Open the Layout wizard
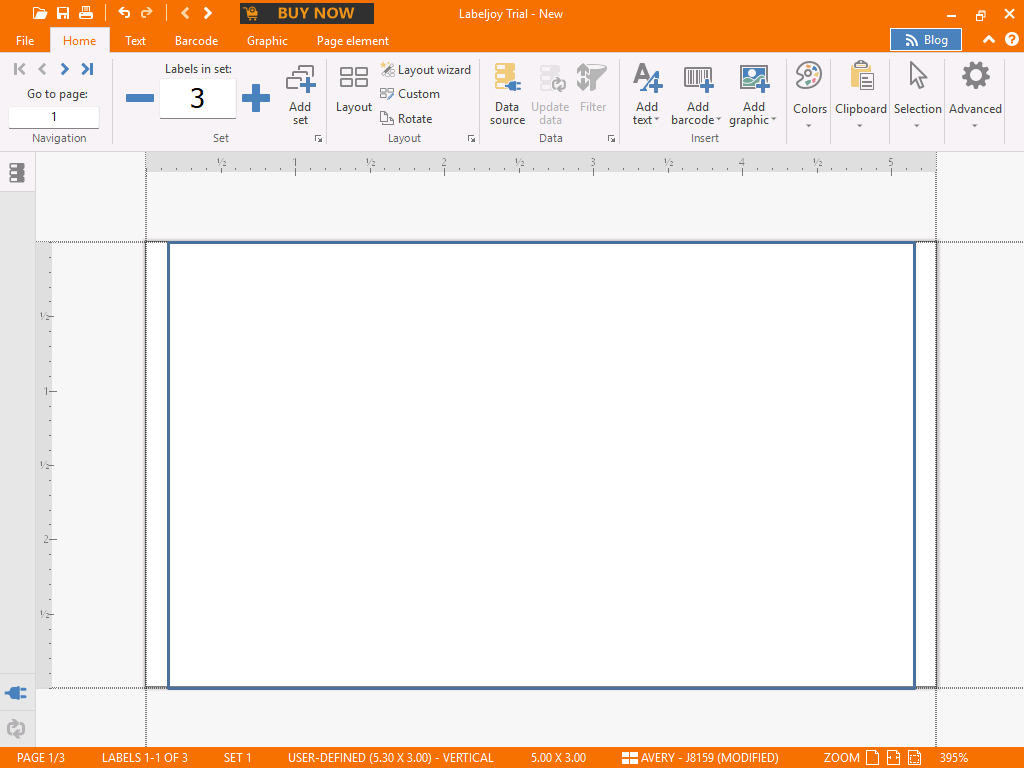 [x=425, y=70]
